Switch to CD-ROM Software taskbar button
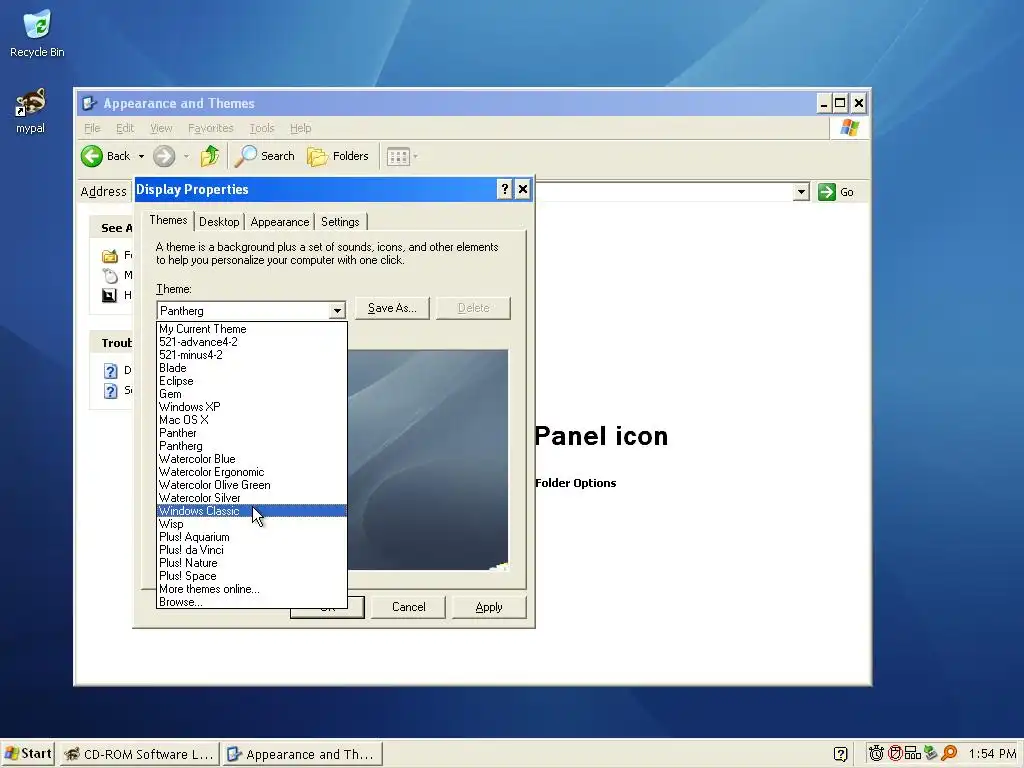1024x768 pixels. pos(139,754)
